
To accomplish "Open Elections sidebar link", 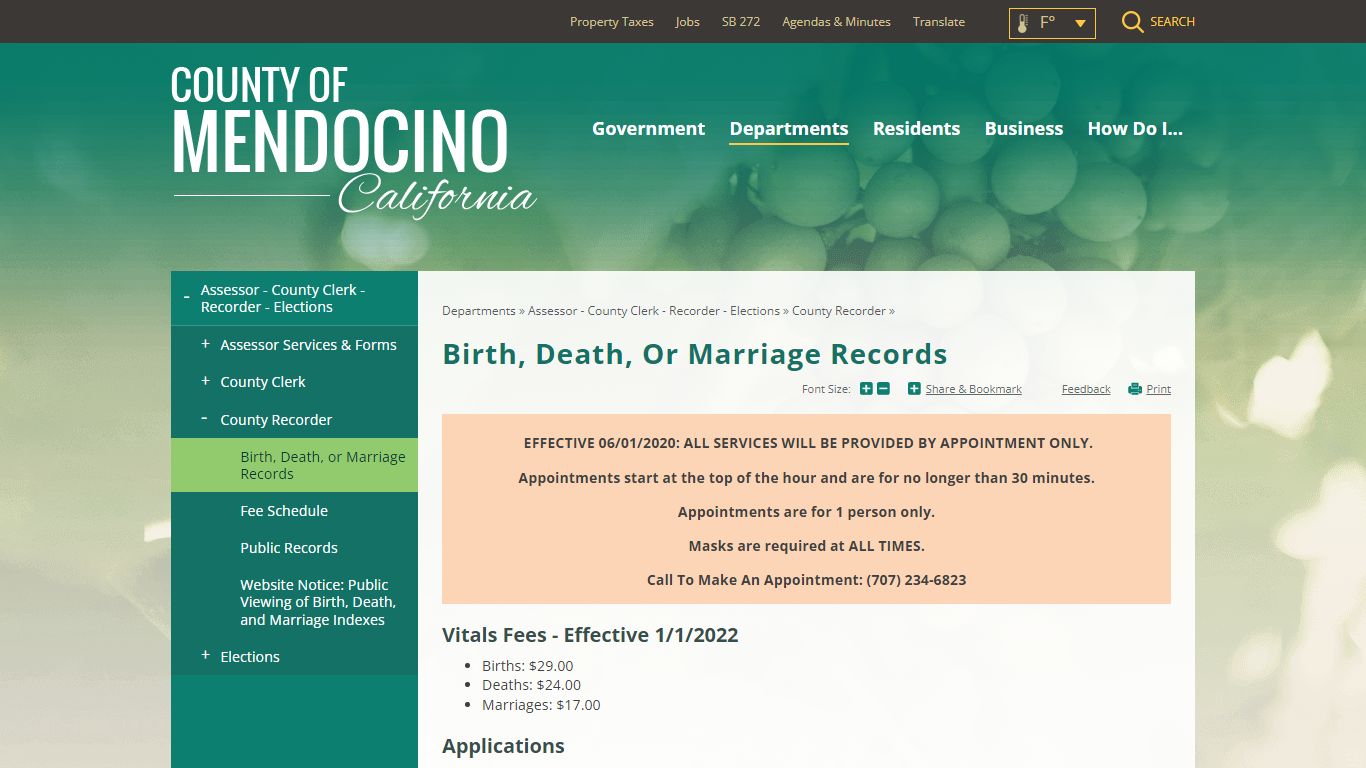I will point(250,657).
